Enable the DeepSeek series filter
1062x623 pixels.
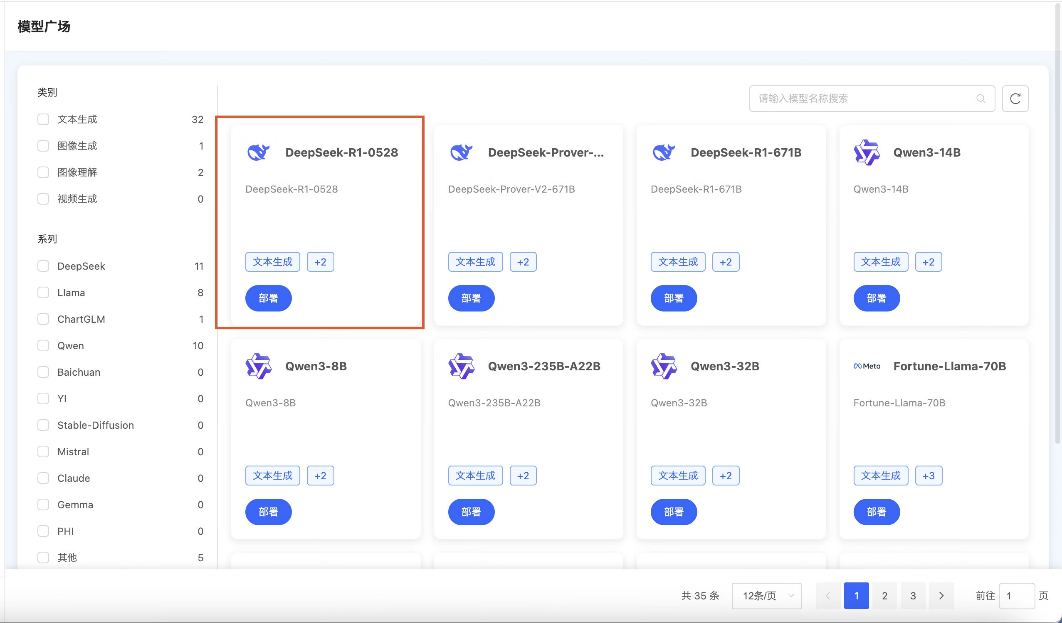click(x=43, y=266)
